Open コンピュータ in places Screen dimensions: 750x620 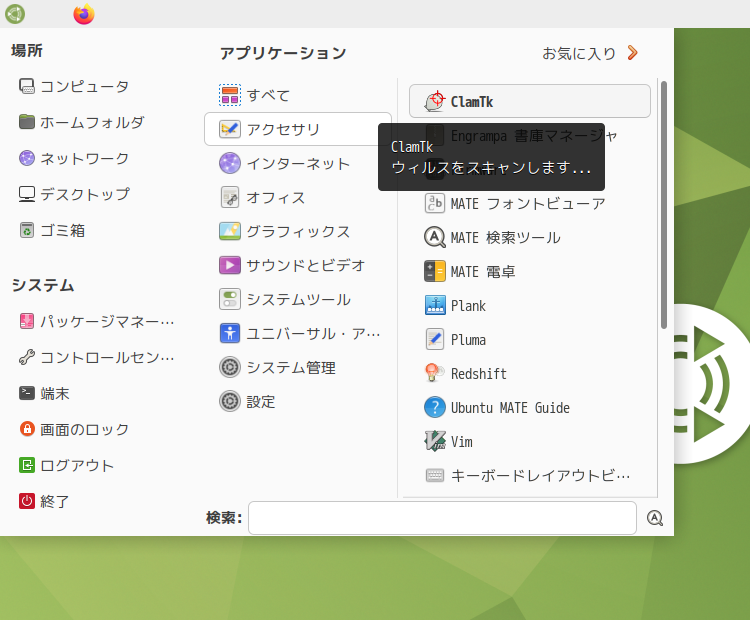(x=74, y=87)
